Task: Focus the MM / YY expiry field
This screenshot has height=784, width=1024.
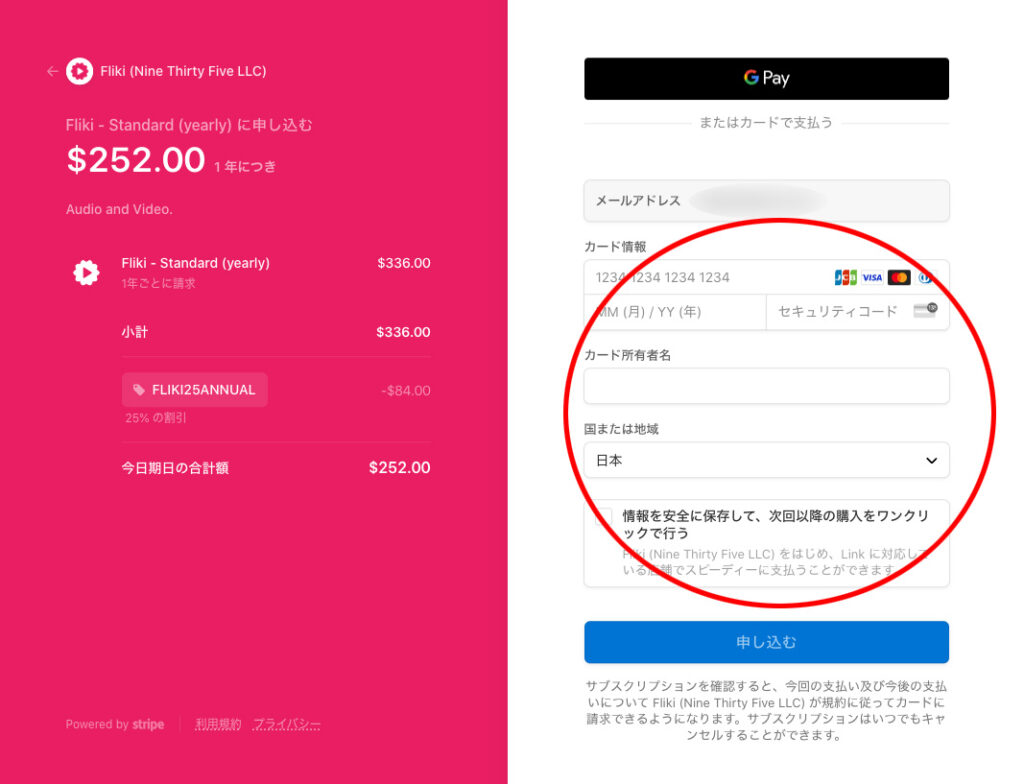Action: click(675, 312)
